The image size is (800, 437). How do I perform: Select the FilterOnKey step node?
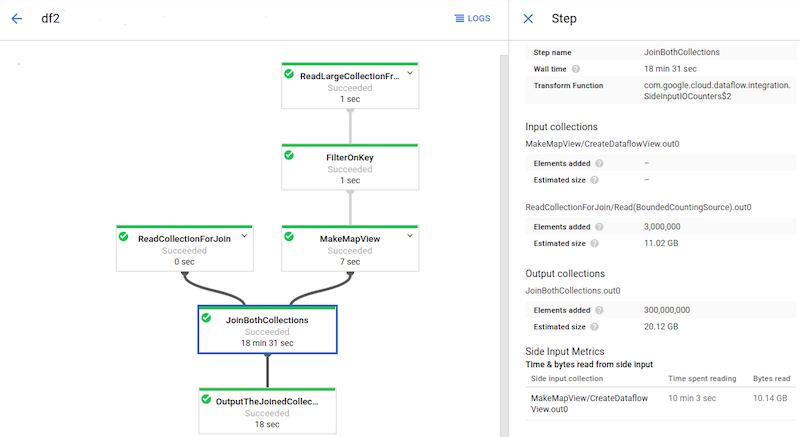point(349,165)
